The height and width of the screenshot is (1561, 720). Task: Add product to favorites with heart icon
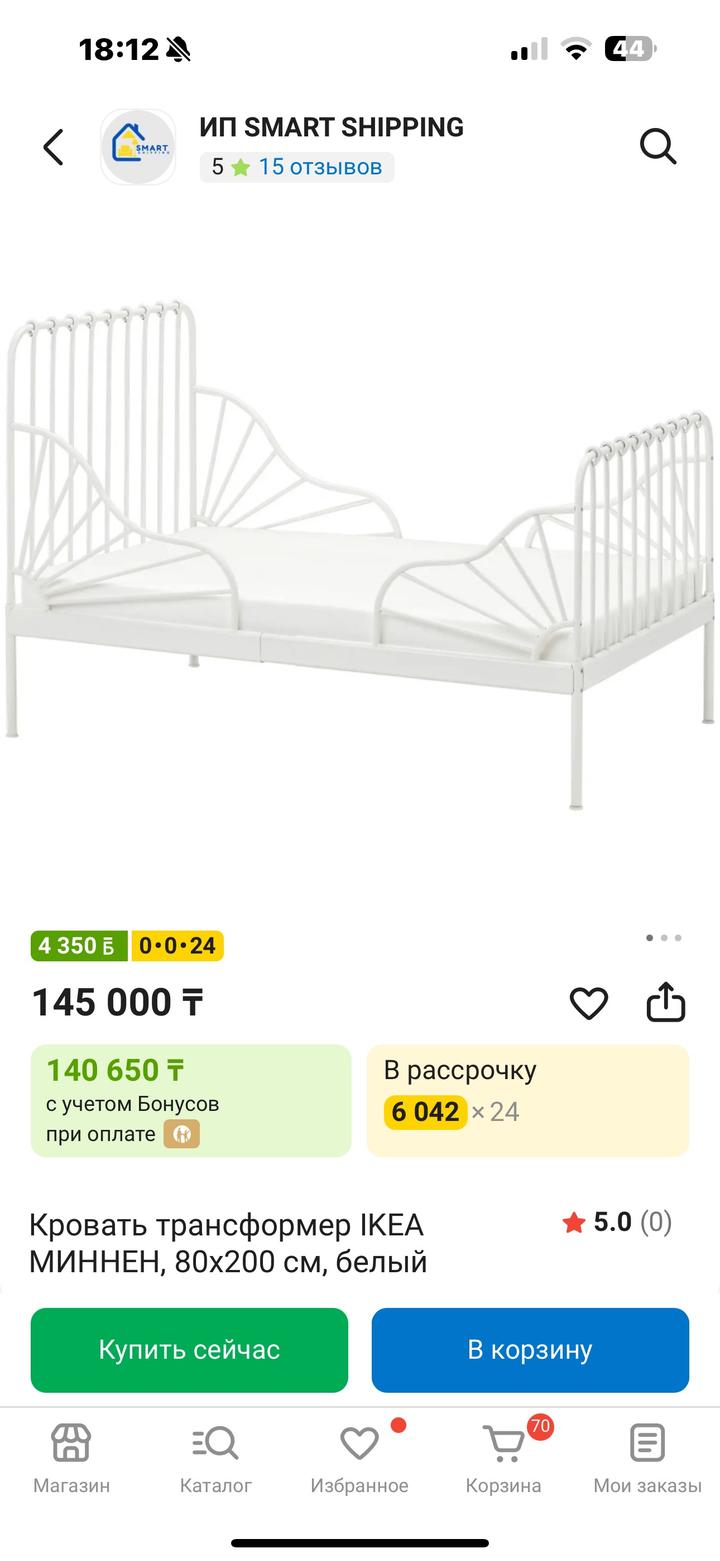[x=589, y=1003]
